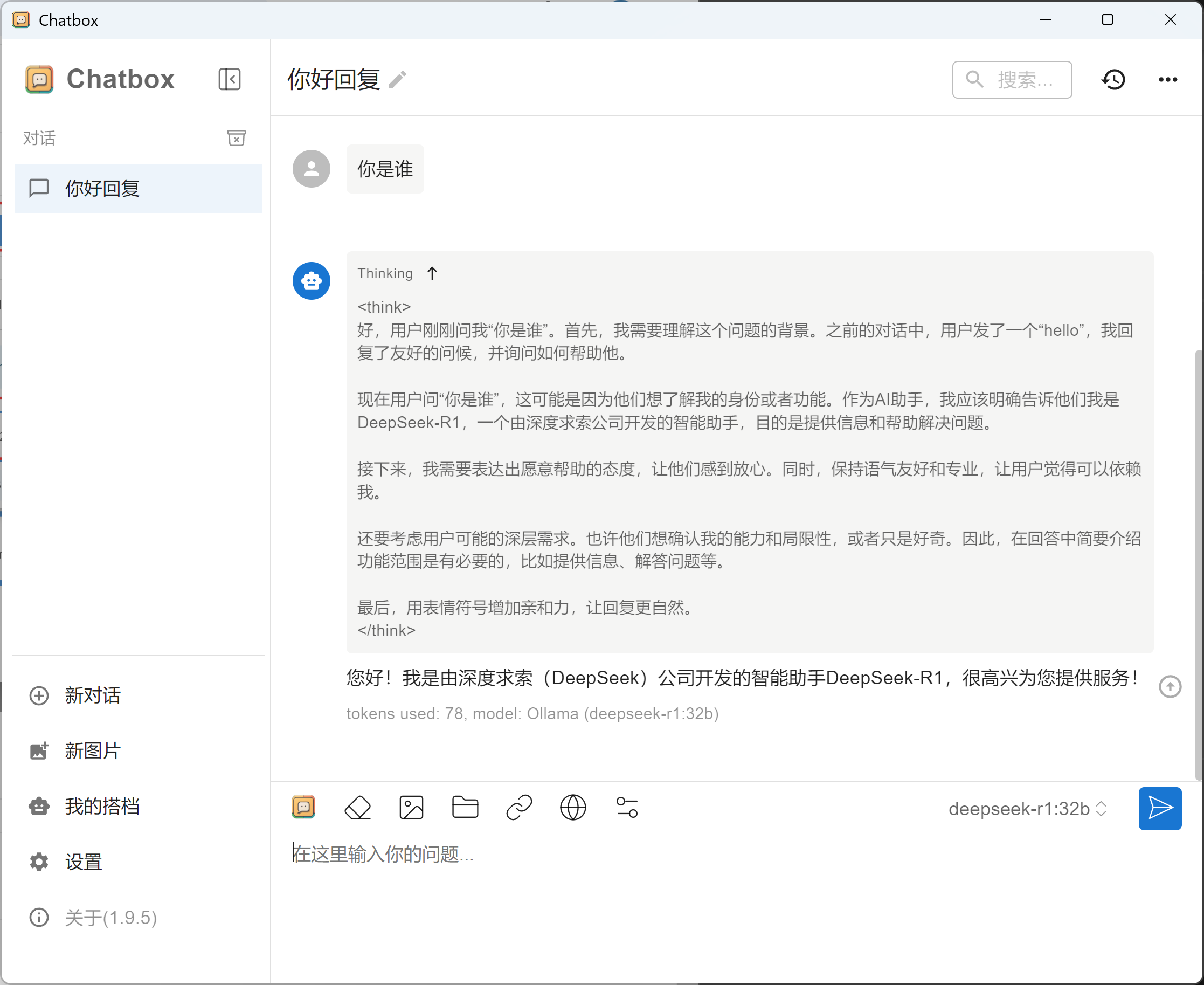Click Chatbox icon in input toolbar
The height and width of the screenshot is (985, 1204).
coord(303,808)
